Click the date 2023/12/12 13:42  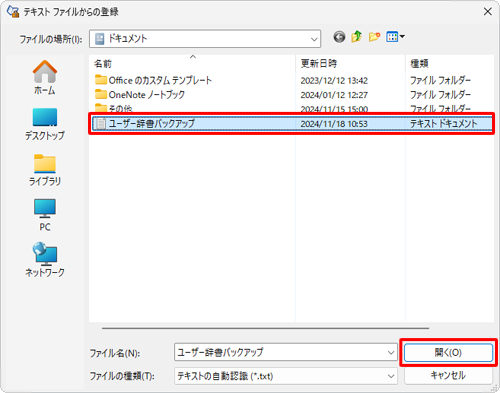coord(334,81)
